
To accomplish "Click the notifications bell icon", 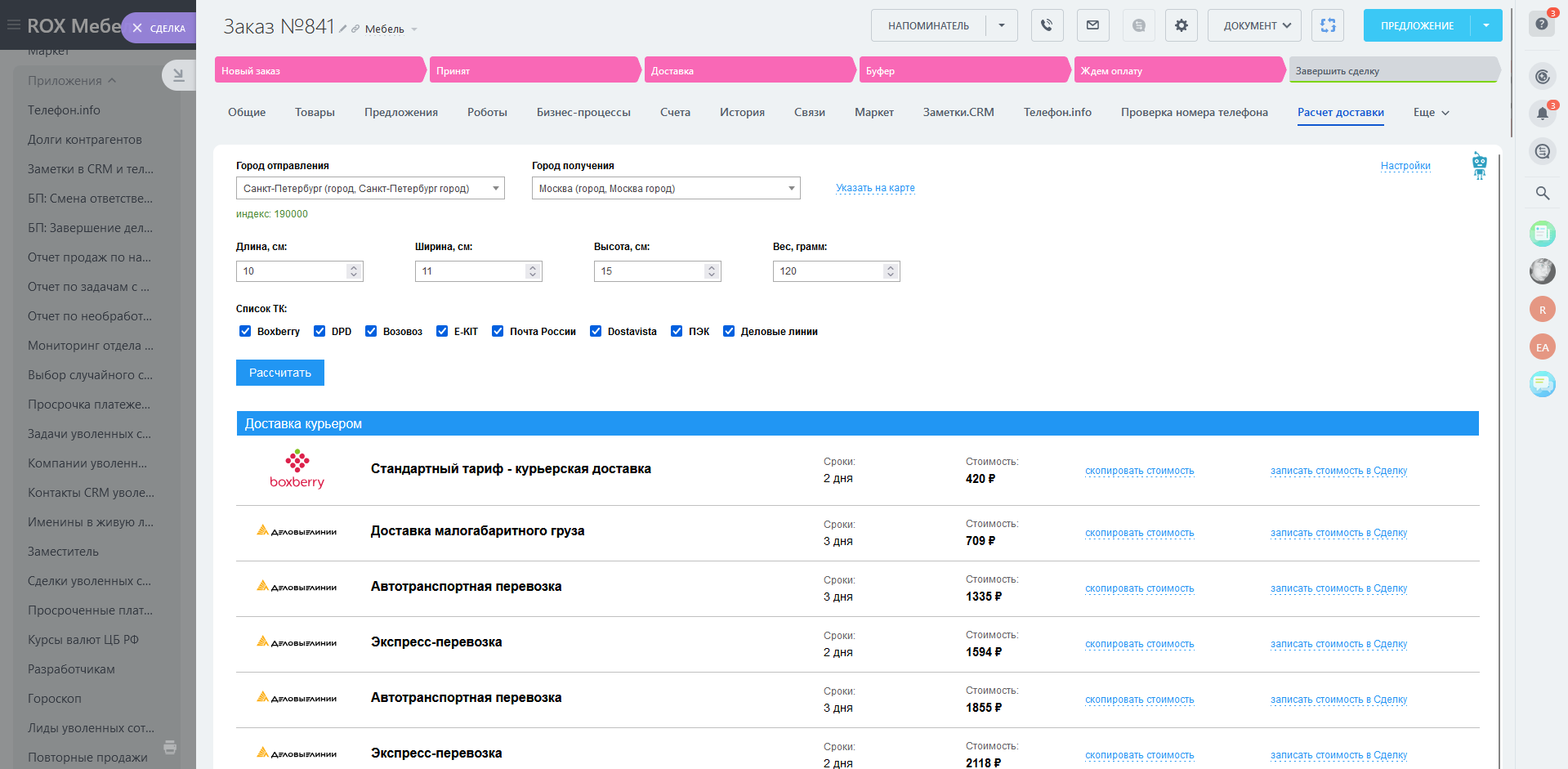I will [1542, 114].
